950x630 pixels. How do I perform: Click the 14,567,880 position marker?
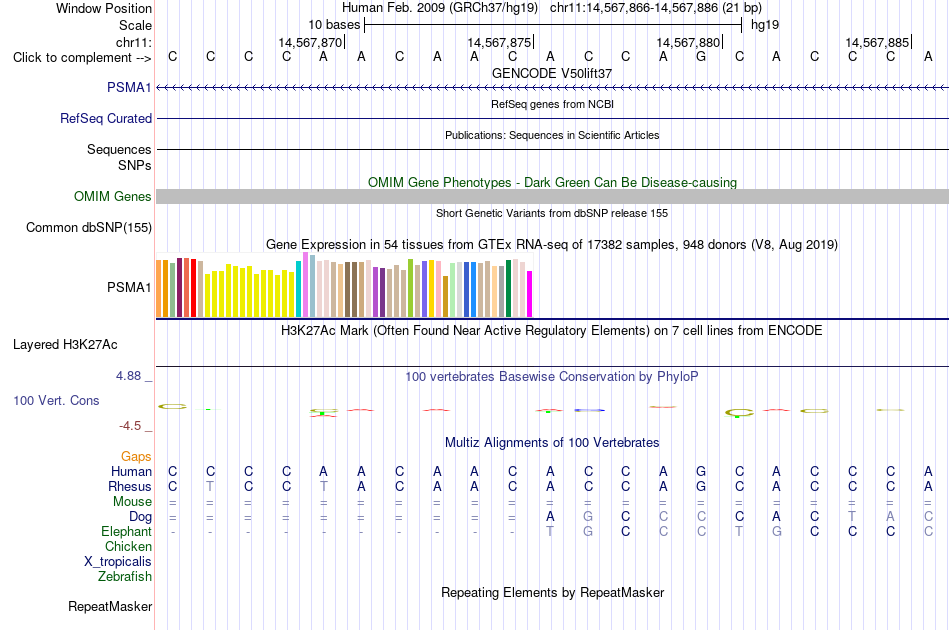[688, 42]
